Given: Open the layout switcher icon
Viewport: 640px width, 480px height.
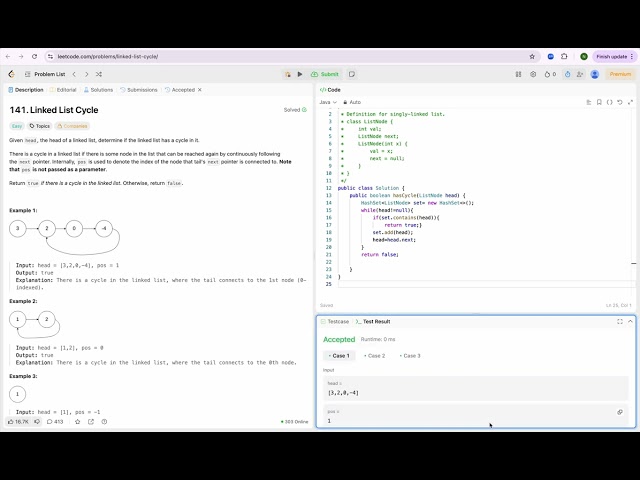Looking at the screenshot, I should [518, 74].
